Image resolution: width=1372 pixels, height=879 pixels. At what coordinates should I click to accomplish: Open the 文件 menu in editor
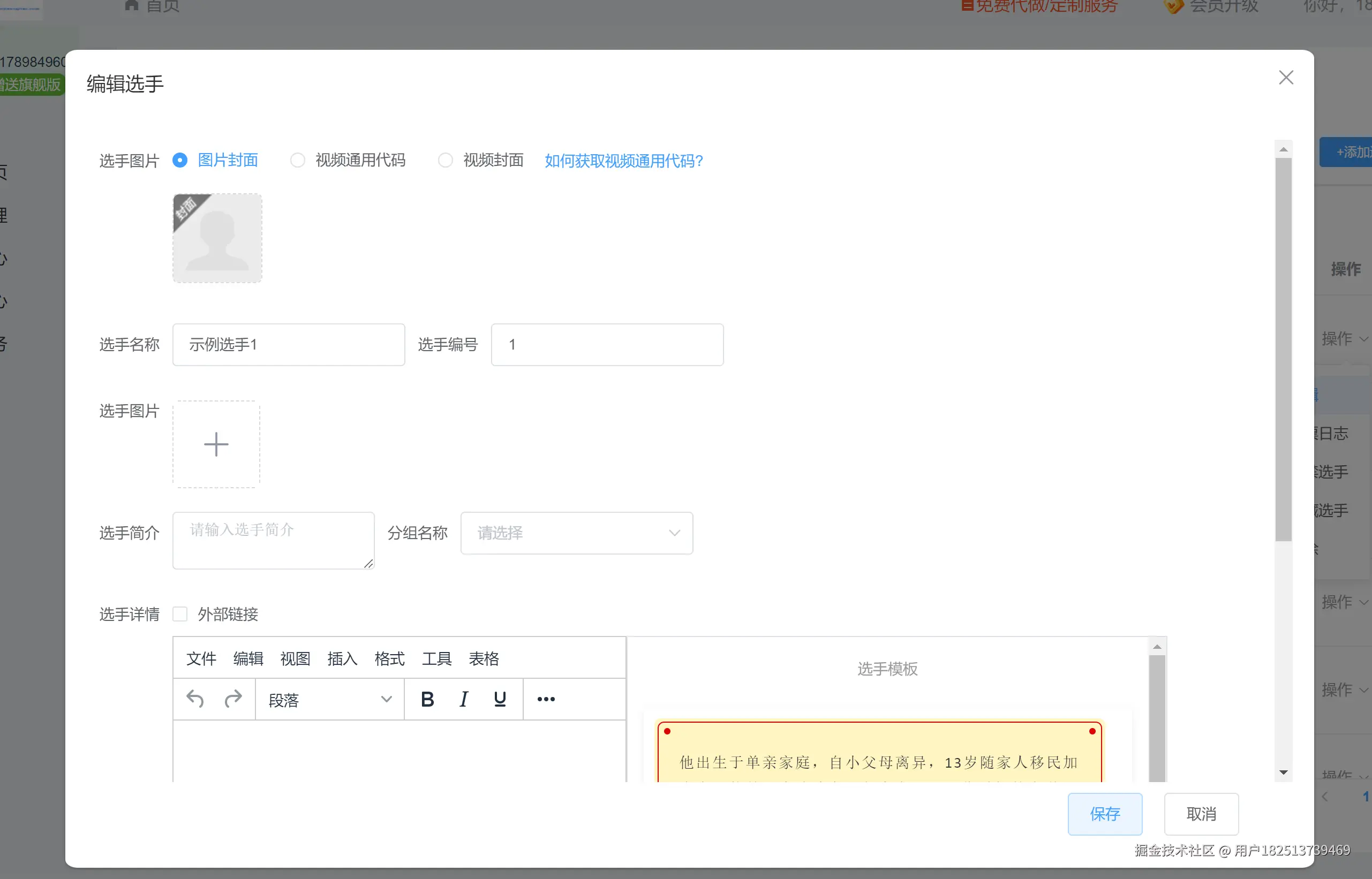[201, 658]
